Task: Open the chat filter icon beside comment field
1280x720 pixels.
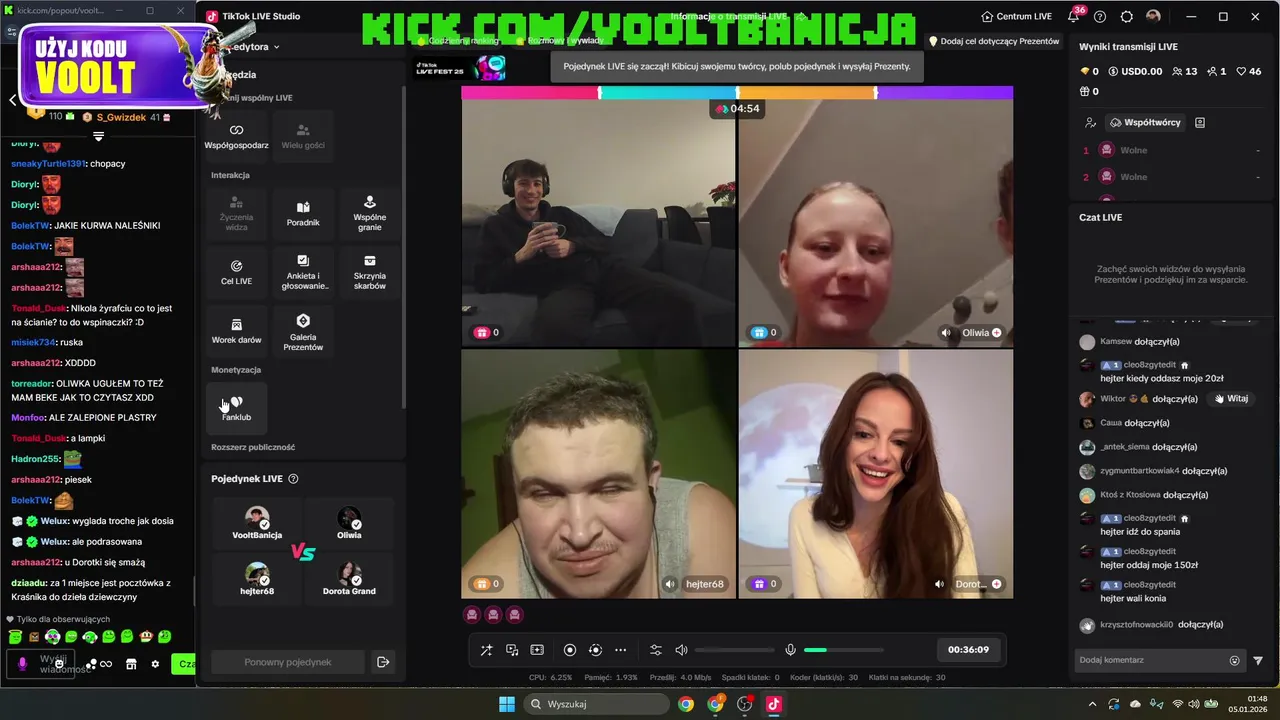Action: [1258, 660]
